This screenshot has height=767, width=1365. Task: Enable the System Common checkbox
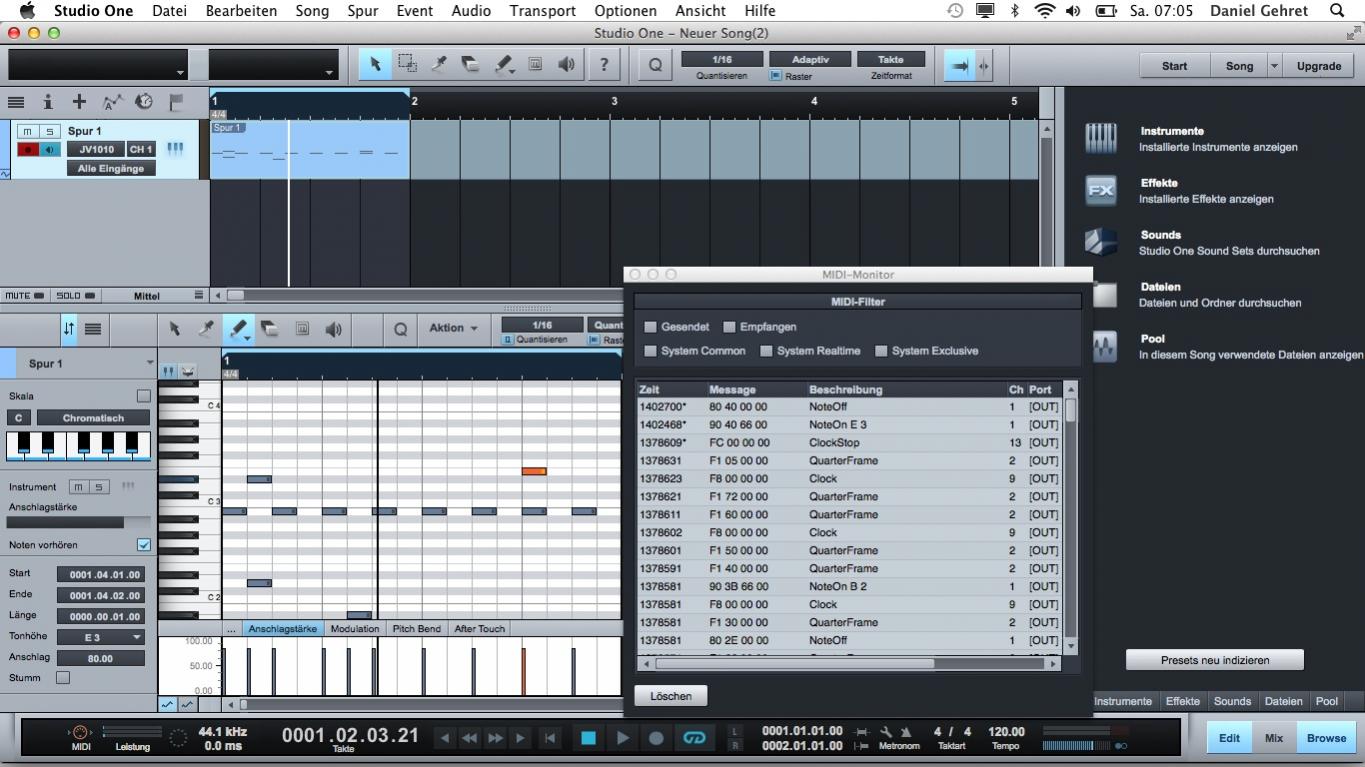coord(650,351)
